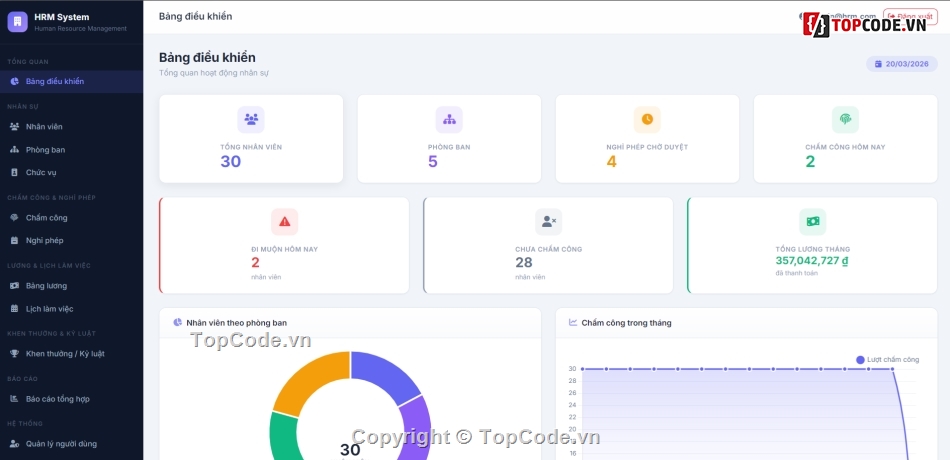The width and height of the screenshot is (950, 460).
Task: Click the calendar icon in the date badge
Action: [879, 64]
